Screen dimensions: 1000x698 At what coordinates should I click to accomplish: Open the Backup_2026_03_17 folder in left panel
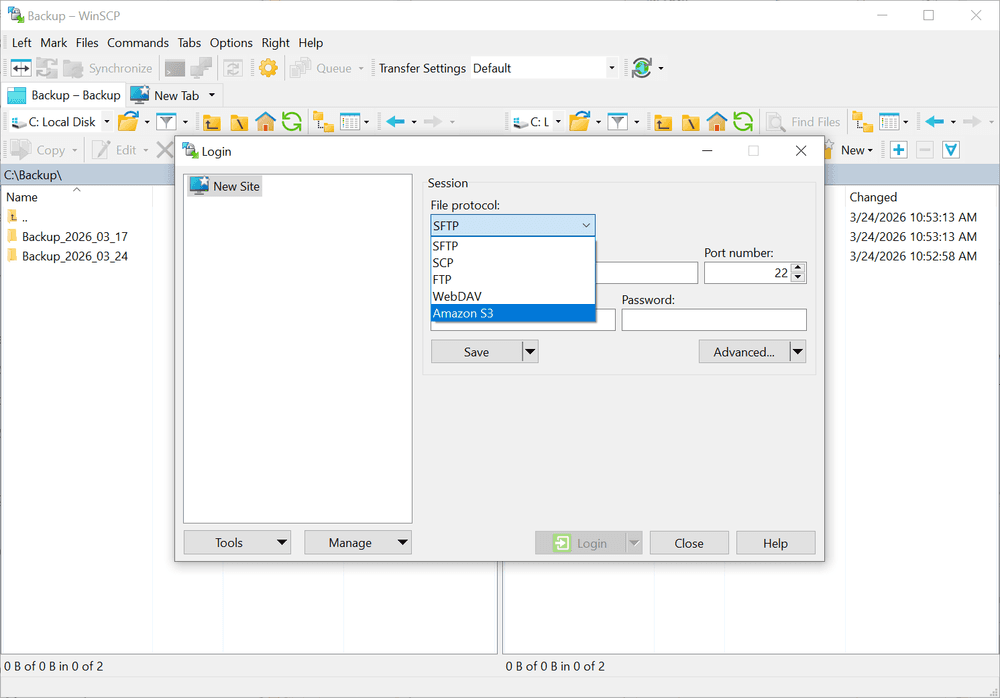[75, 237]
